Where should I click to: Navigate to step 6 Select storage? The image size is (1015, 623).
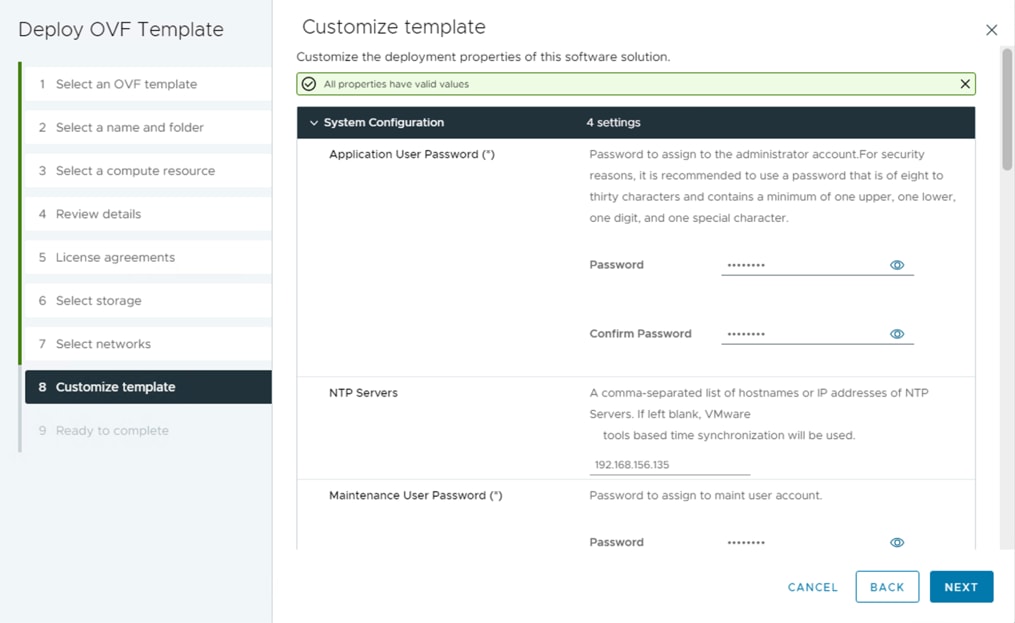(x=98, y=301)
